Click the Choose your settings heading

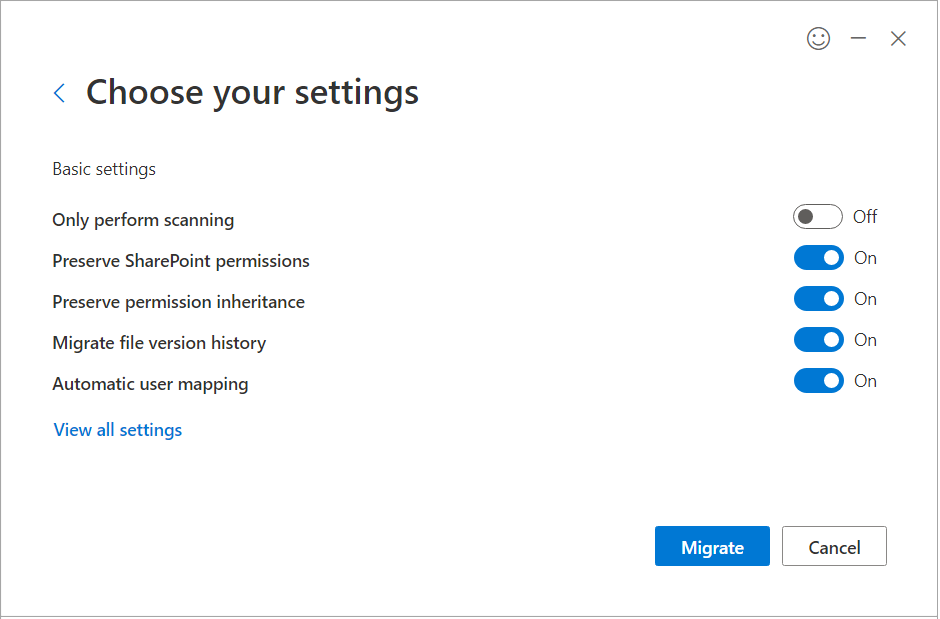click(252, 93)
